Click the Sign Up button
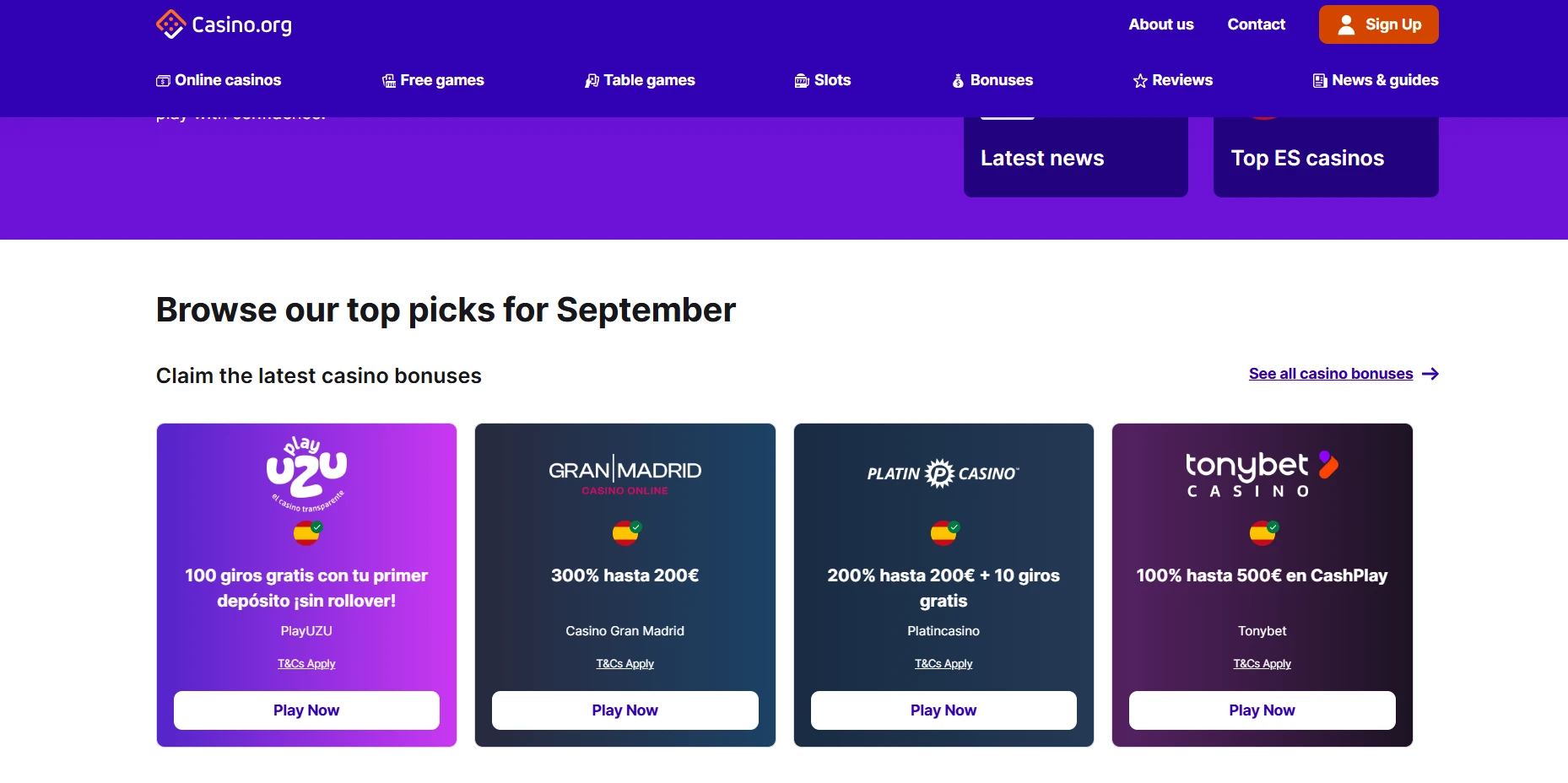 (x=1379, y=24)
